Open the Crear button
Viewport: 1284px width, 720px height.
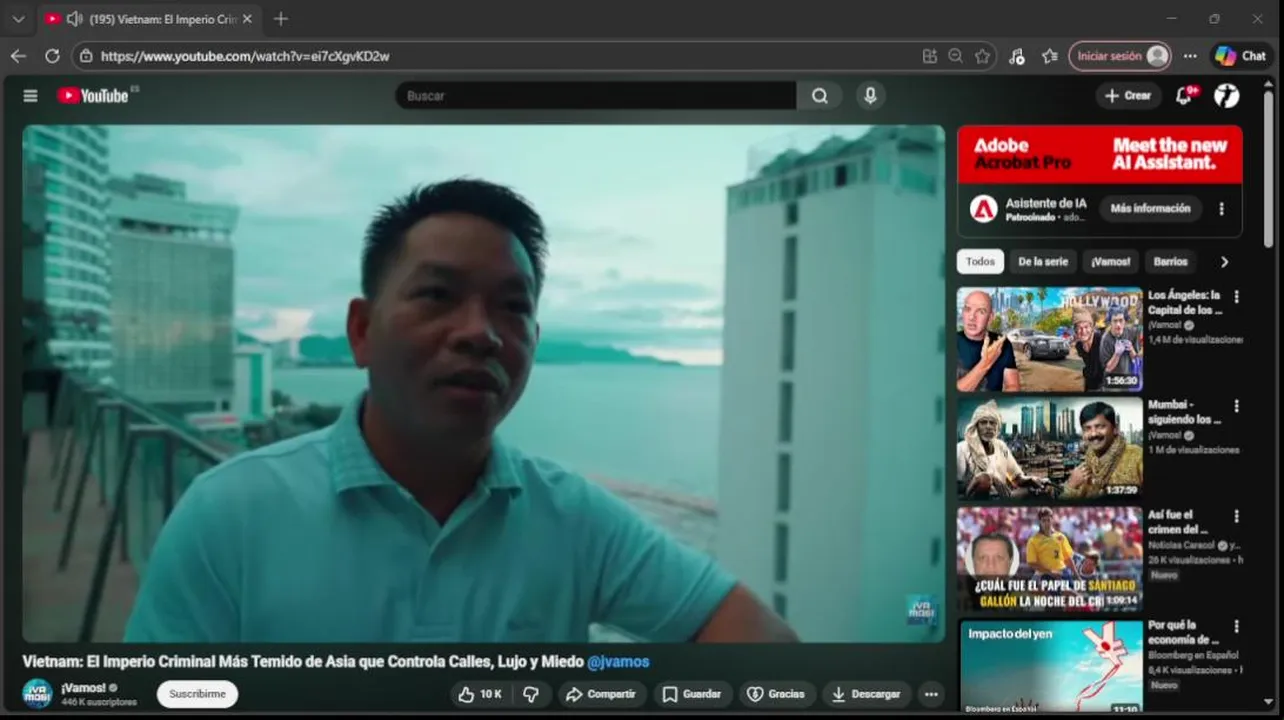pos(1128,96)
